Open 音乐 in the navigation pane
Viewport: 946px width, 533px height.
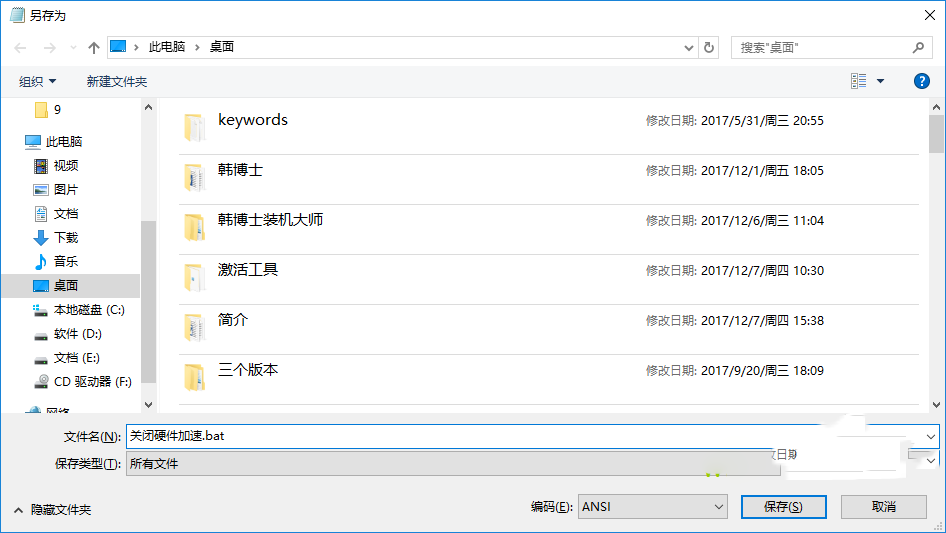(x=66, y=261)
